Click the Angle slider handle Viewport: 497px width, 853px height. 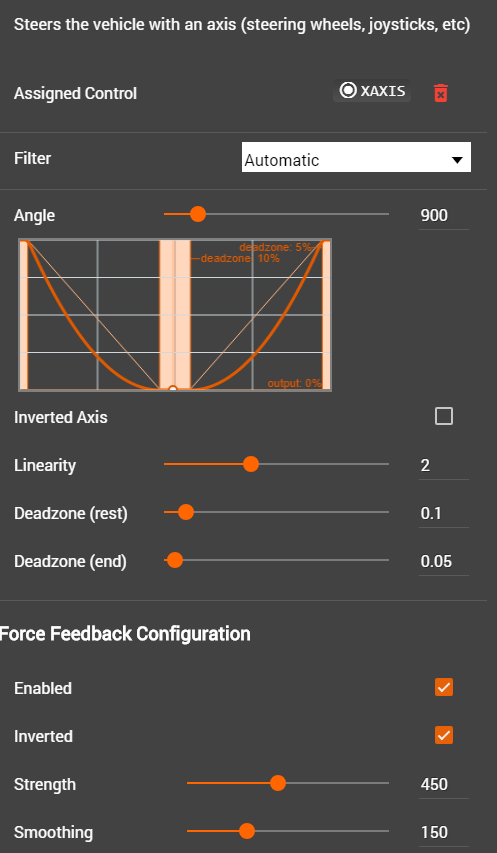tap(198, 214)
